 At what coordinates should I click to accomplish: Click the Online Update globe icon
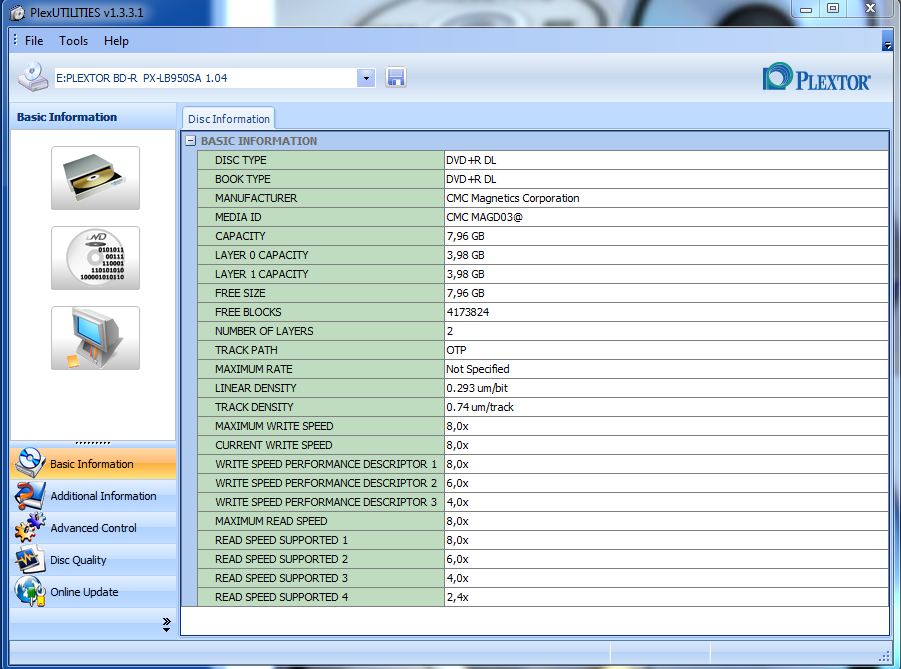pyautogui.click(x=30, y=591)
